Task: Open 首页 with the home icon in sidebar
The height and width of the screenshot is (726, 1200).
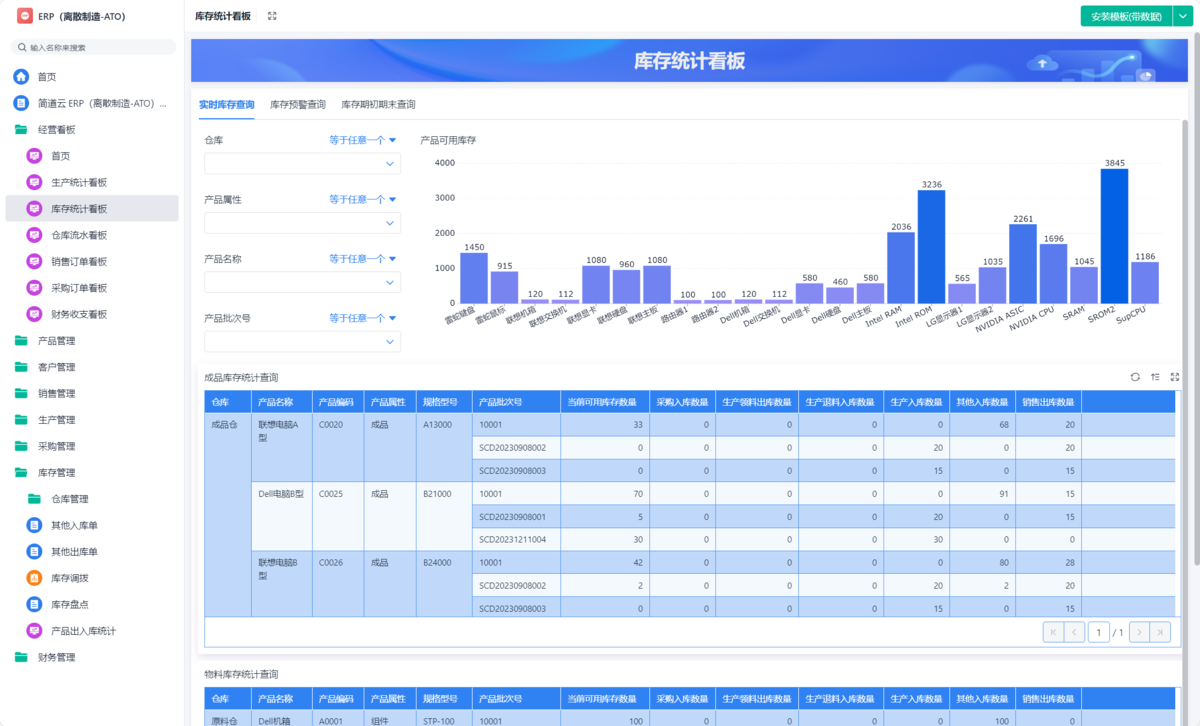Action: [47, 77]
